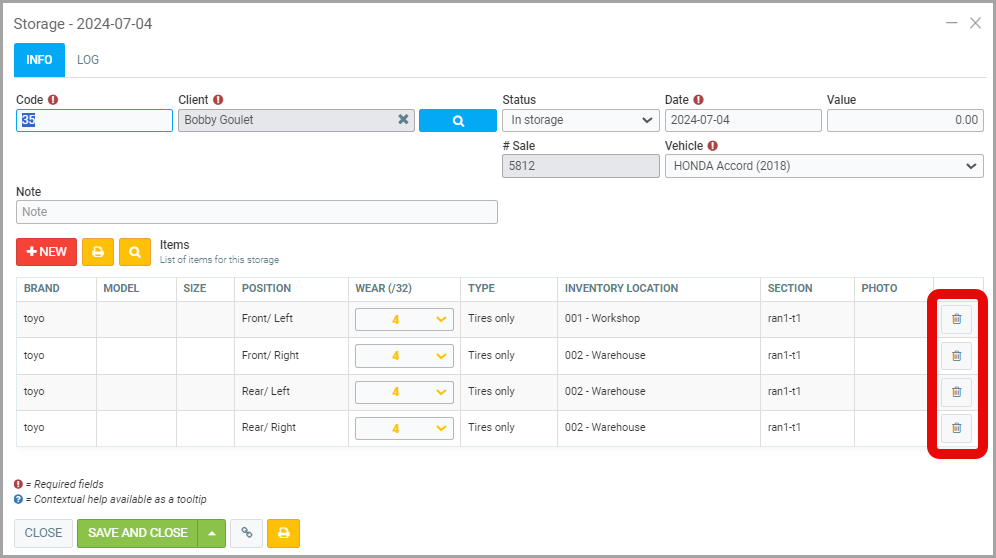Expand the Save and Close options arrow
This screenshot has width=996, height=558.
point(211,533)
